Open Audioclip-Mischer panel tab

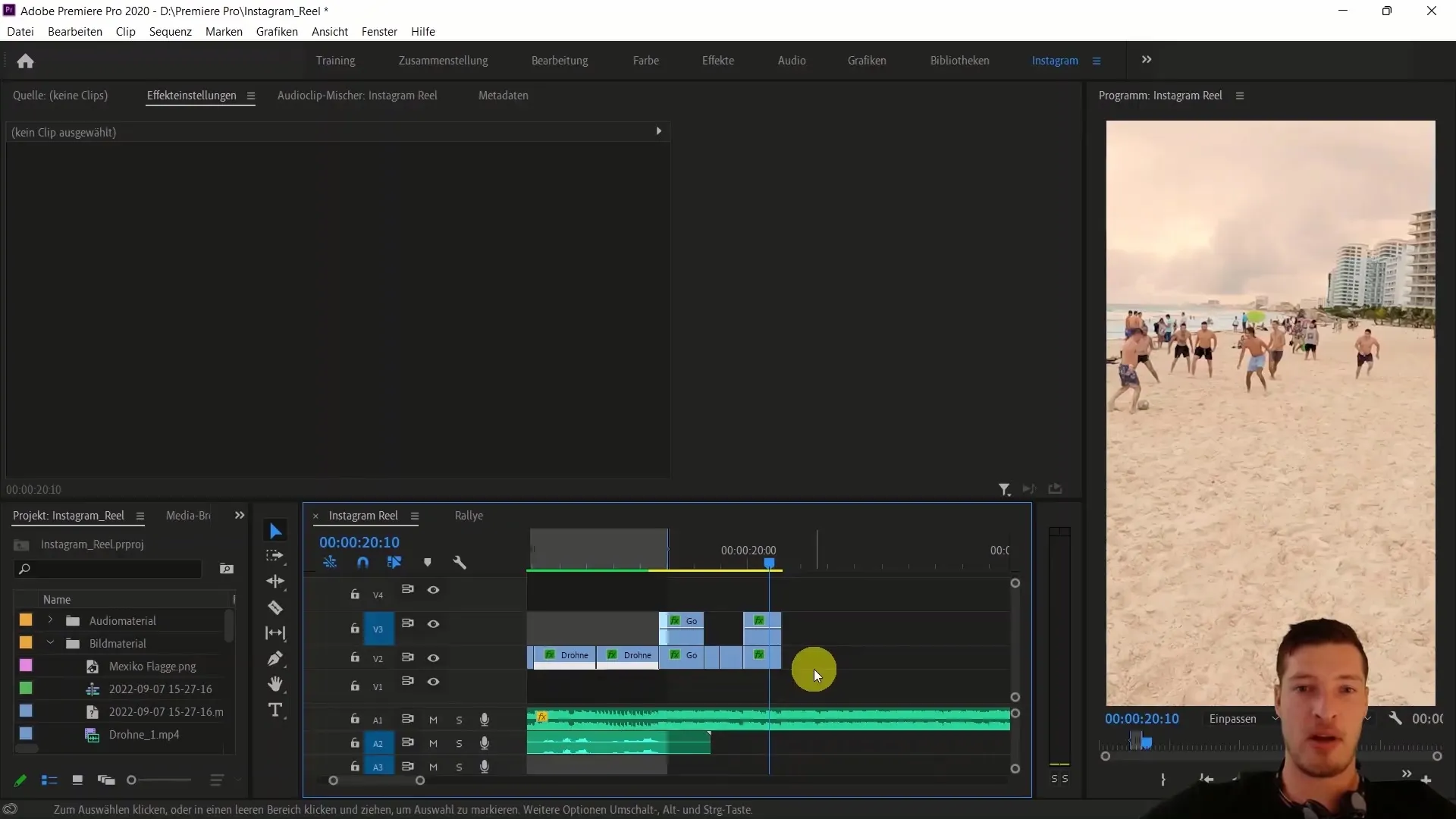(357, 96)
